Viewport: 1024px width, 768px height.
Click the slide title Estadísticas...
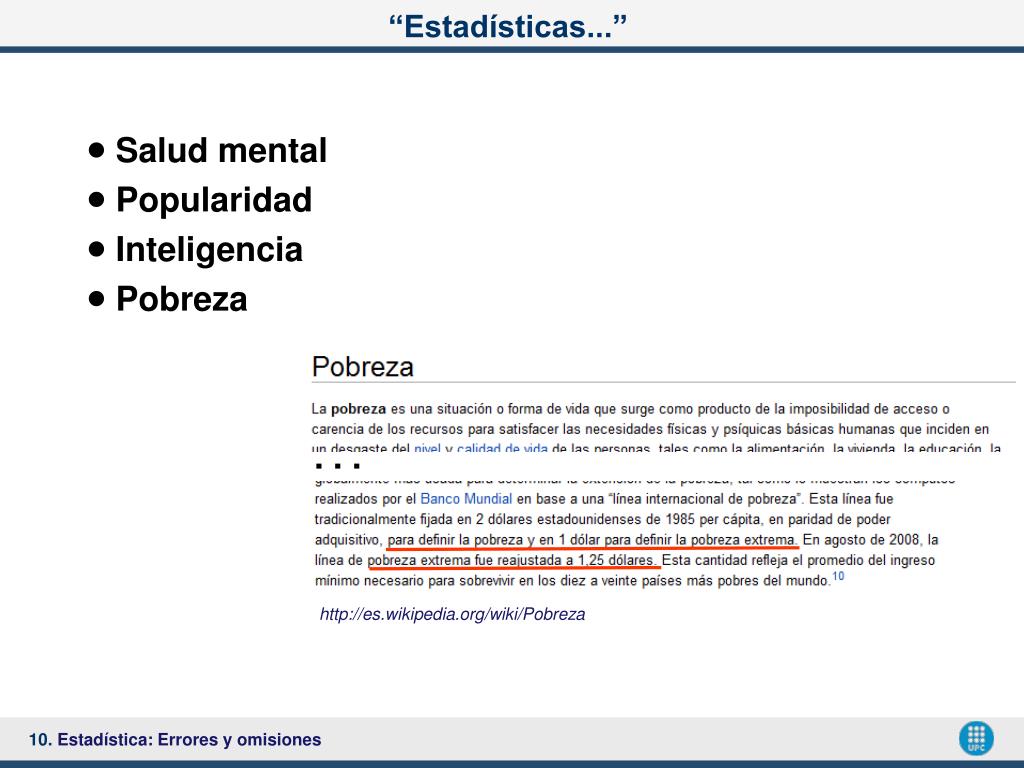508,27
